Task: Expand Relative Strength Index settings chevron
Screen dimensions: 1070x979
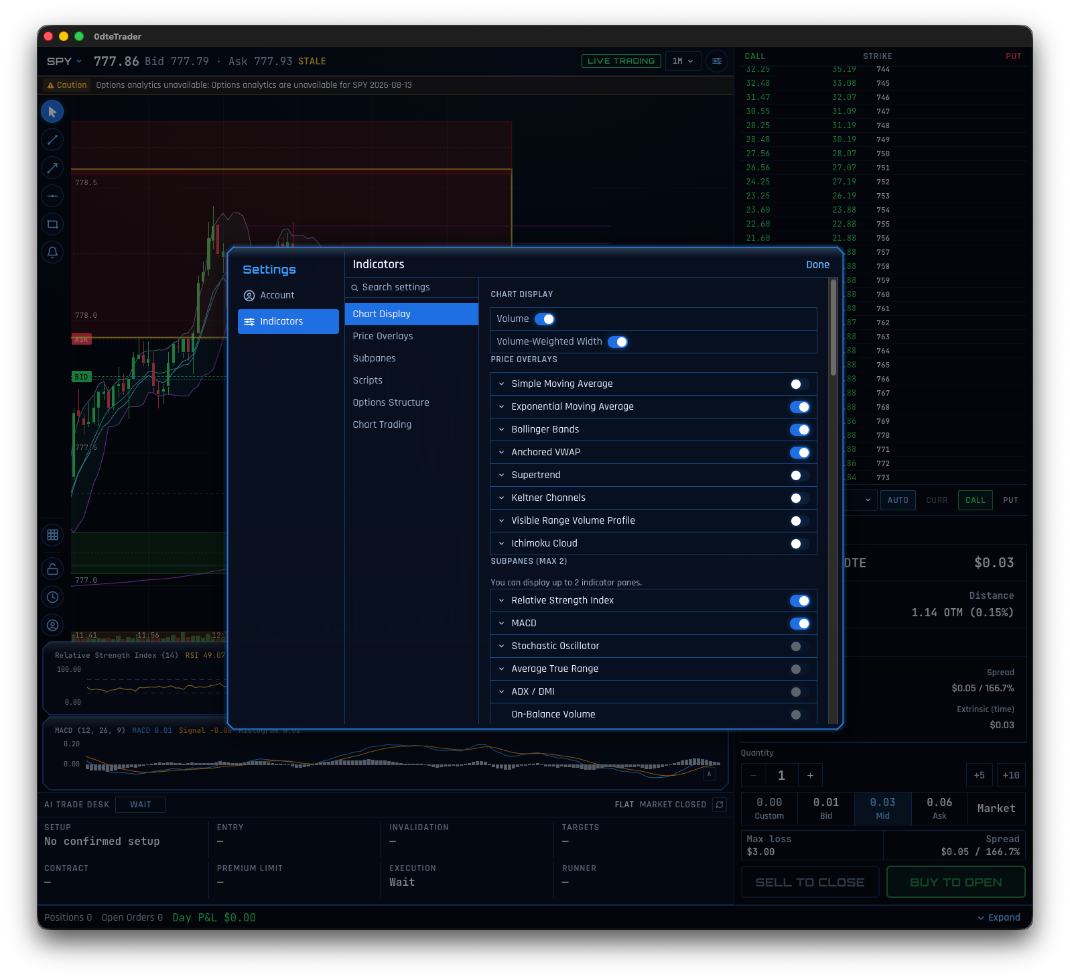Action: point(502,601)
